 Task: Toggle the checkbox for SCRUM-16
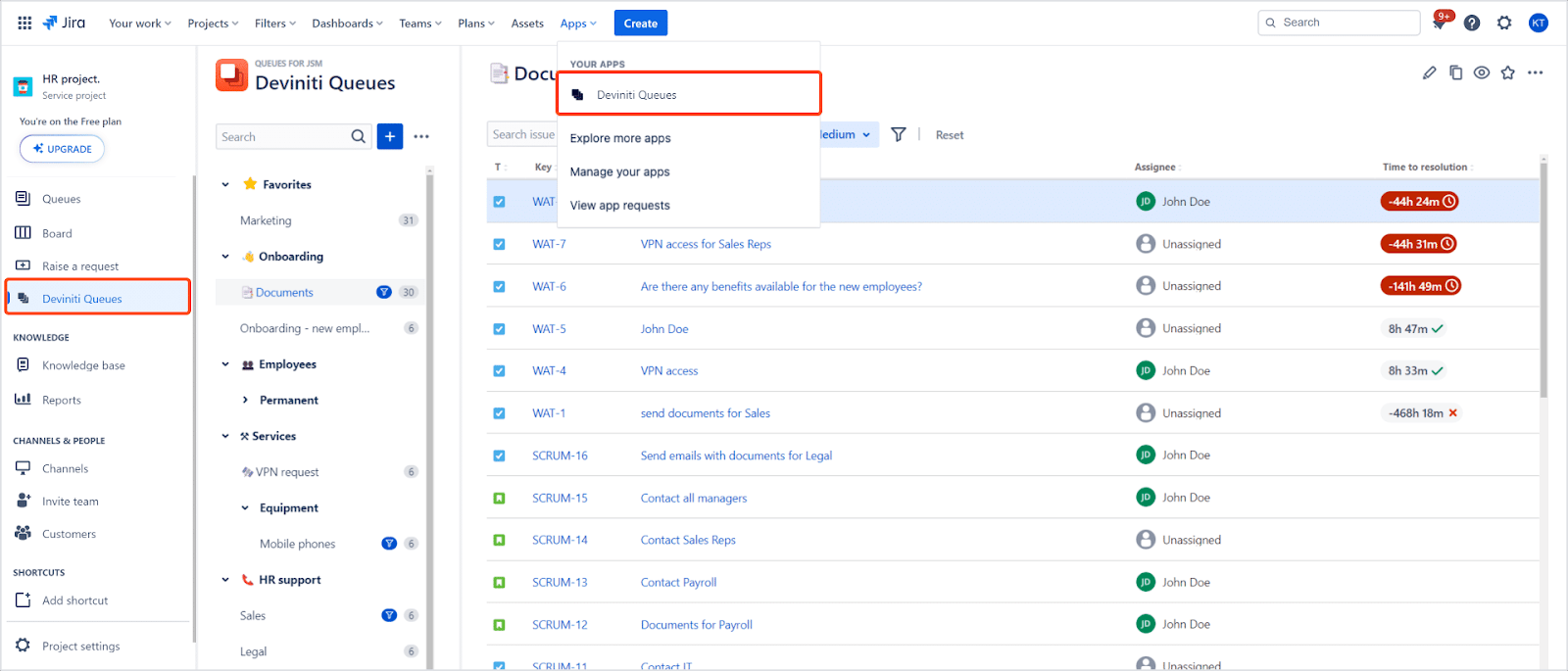pyautogui.click(x=499, y=455)
